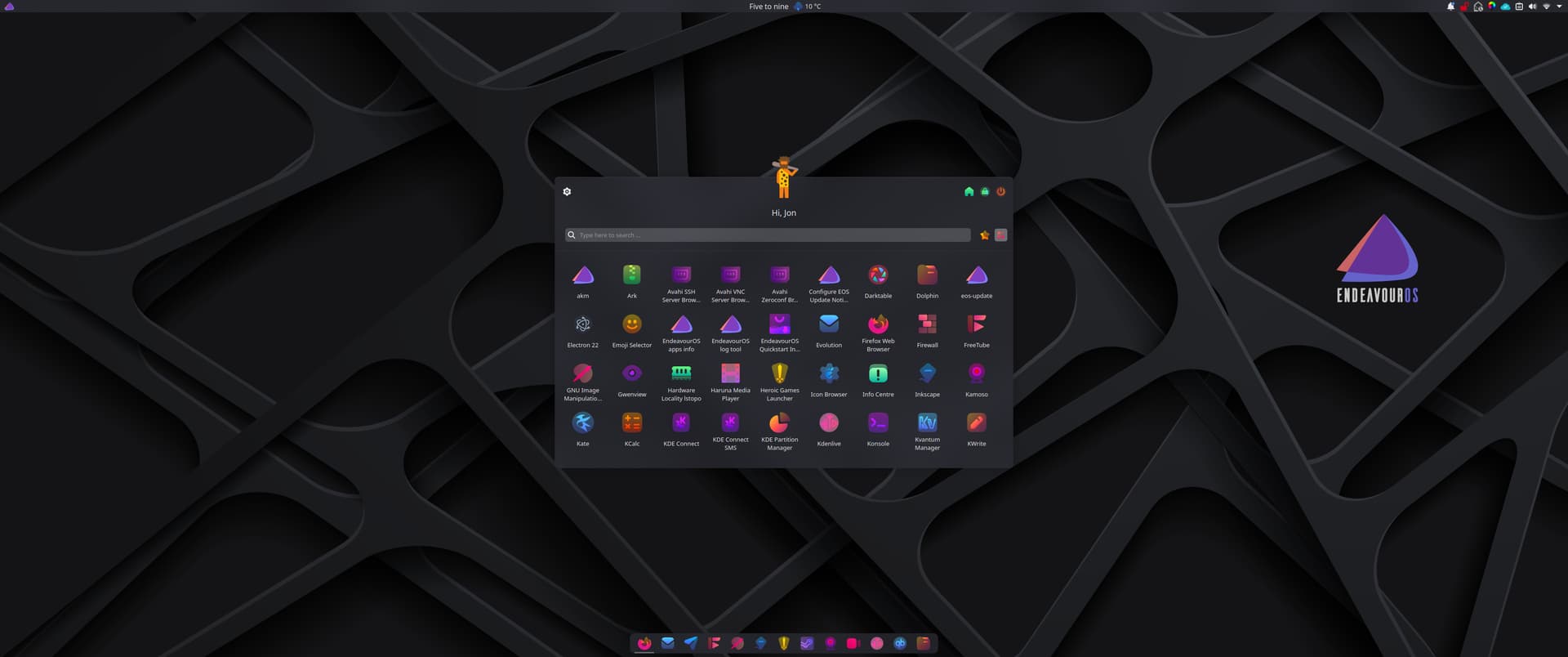The height and width of the screenshot is (657, 1568).
Task: Open EndeavourOS apps info
Action: pyautogui.click(x=681, y=332)
